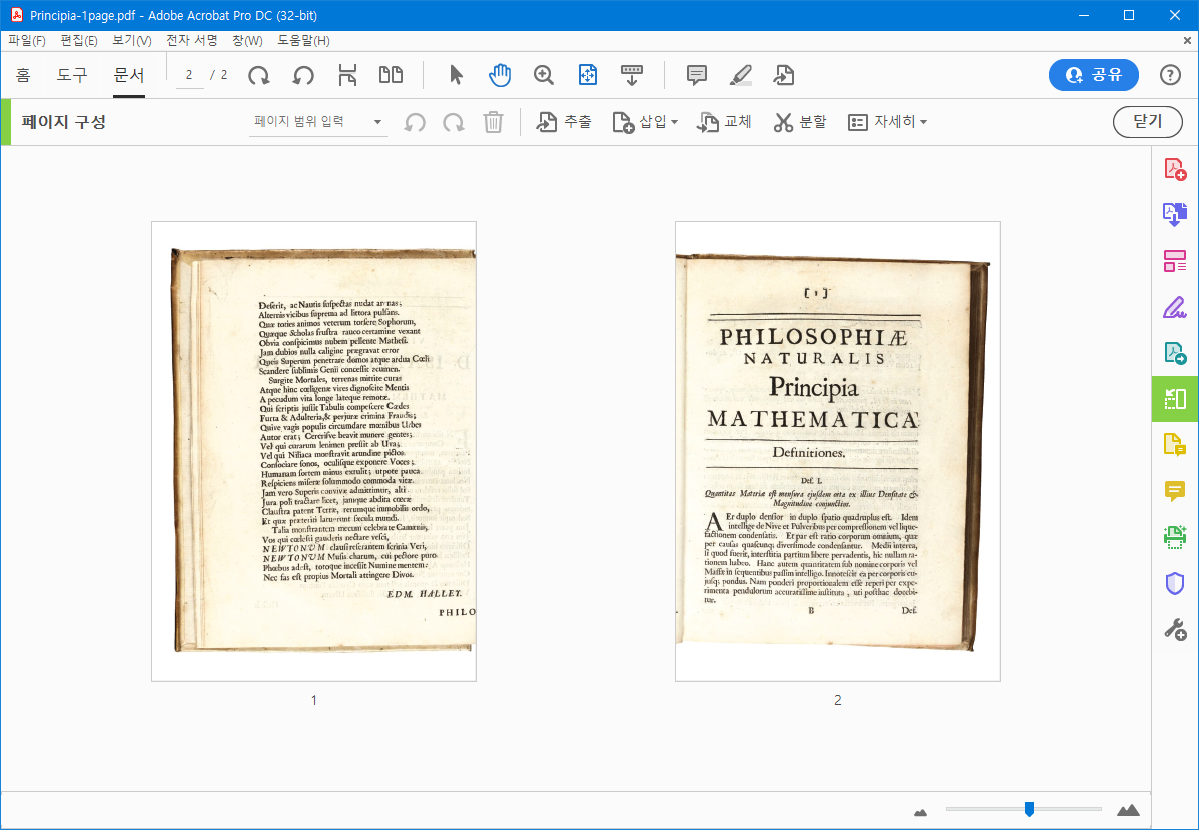Click the 교체 replace button
The width and height of the screenshot is (1199, 830).
coord(724,122)
